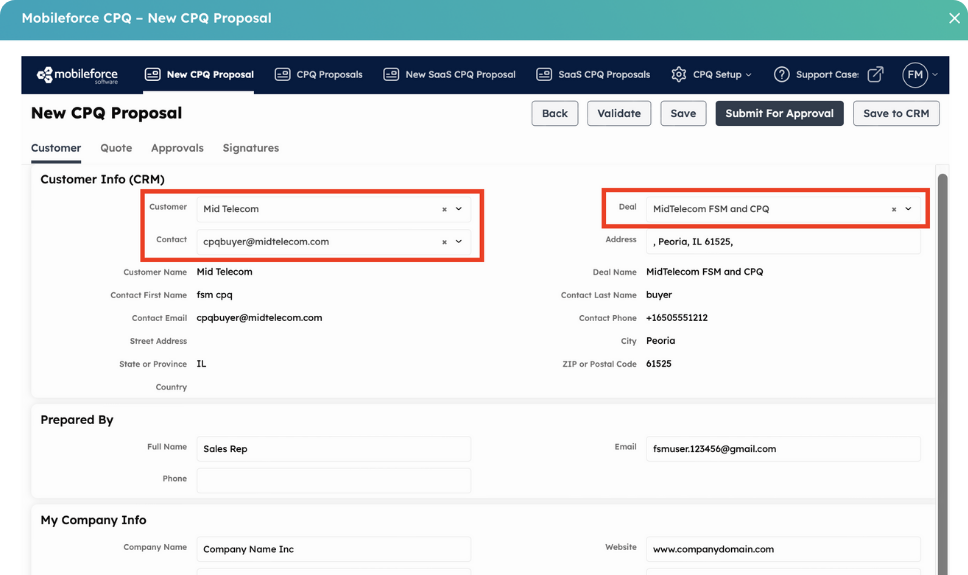Click the Mobileforce logo

78,75
